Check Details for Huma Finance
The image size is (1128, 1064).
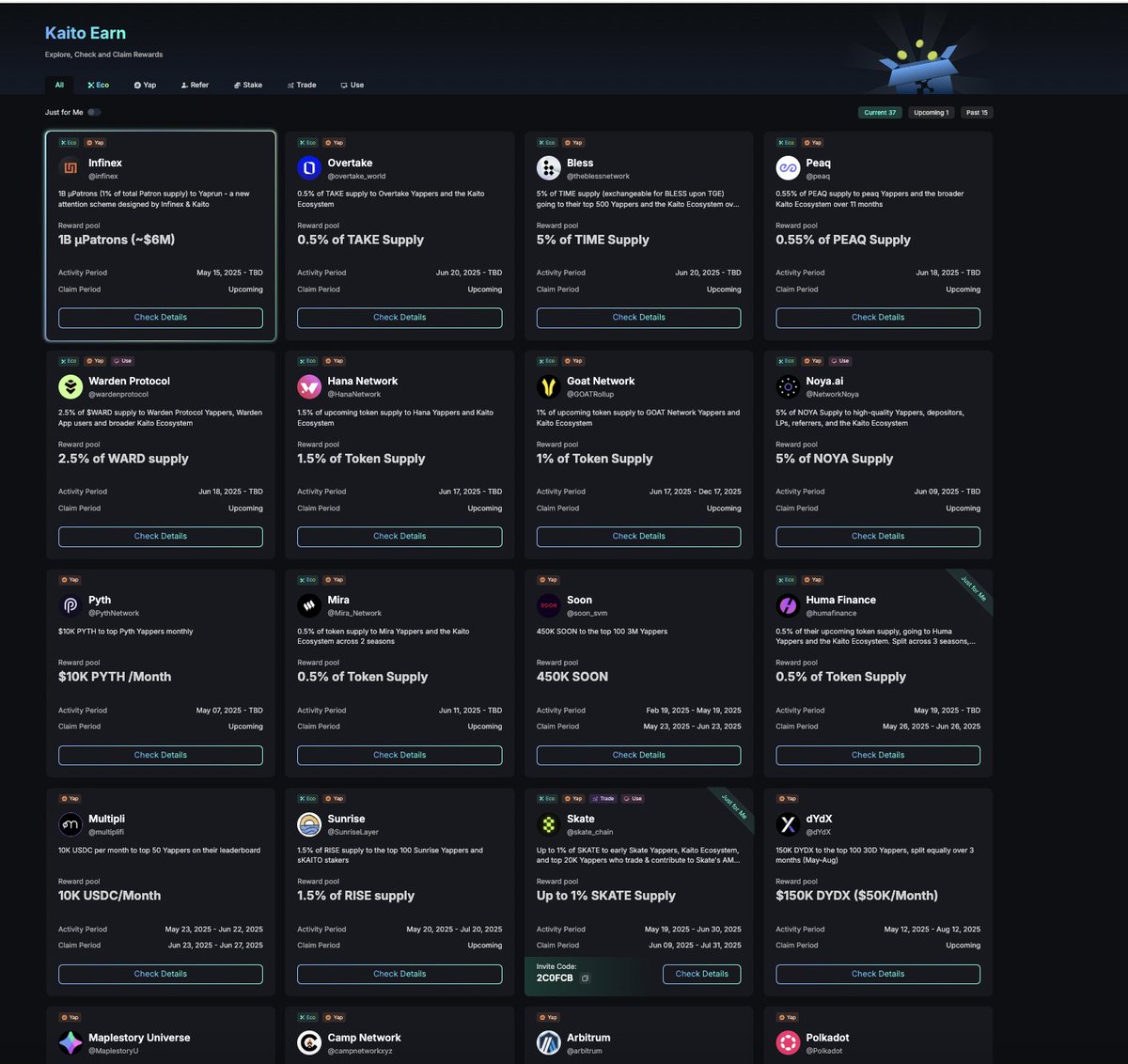878,755
